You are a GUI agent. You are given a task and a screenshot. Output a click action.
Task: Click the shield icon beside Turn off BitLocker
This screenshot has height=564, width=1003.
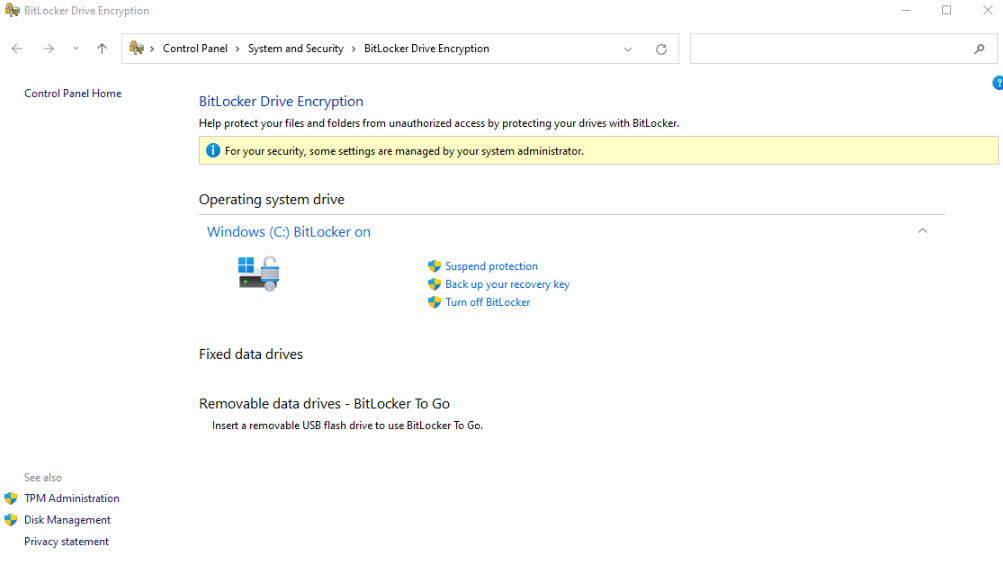(x=434, y=302)
